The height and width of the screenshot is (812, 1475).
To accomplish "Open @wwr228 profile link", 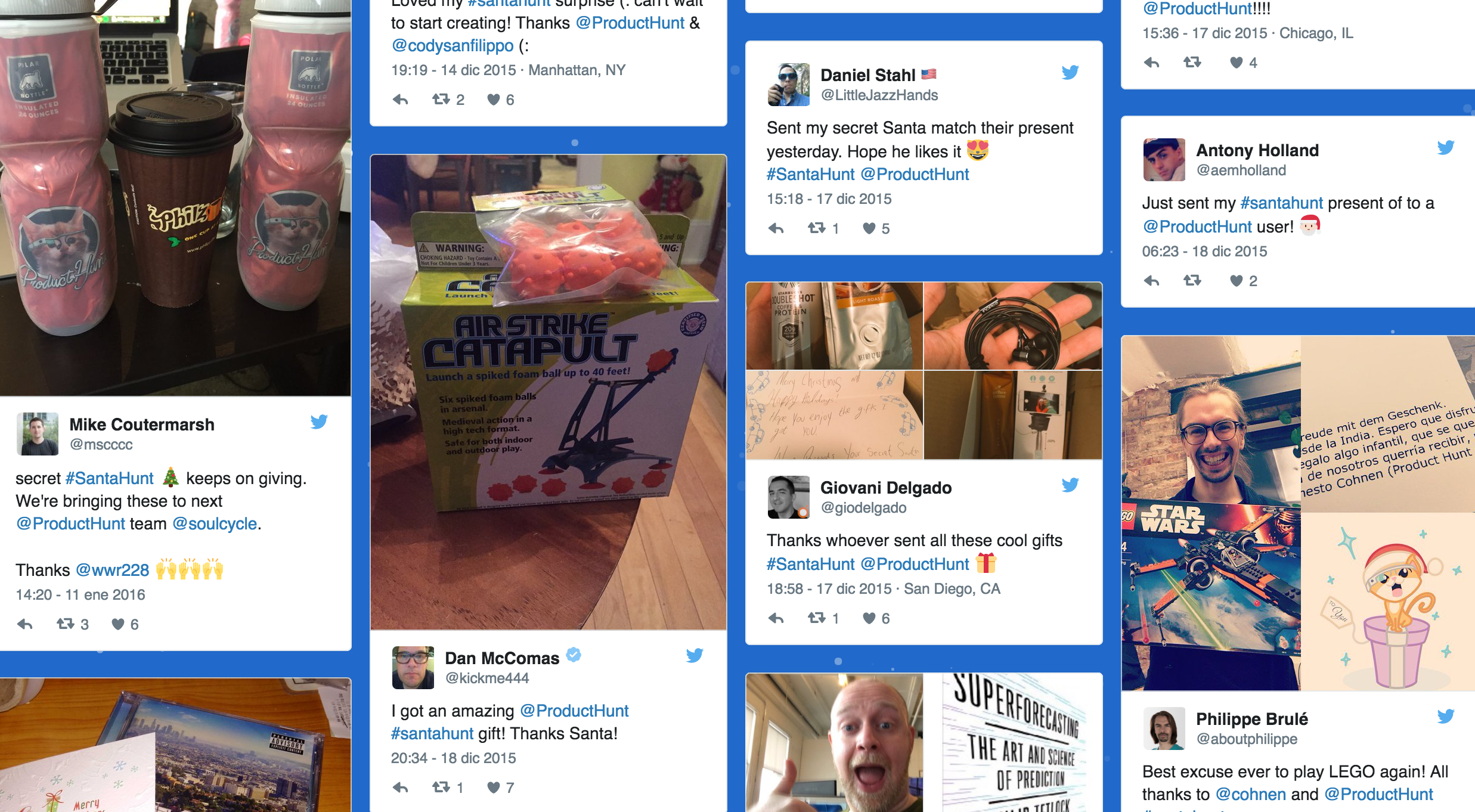I will pos(113,570).
